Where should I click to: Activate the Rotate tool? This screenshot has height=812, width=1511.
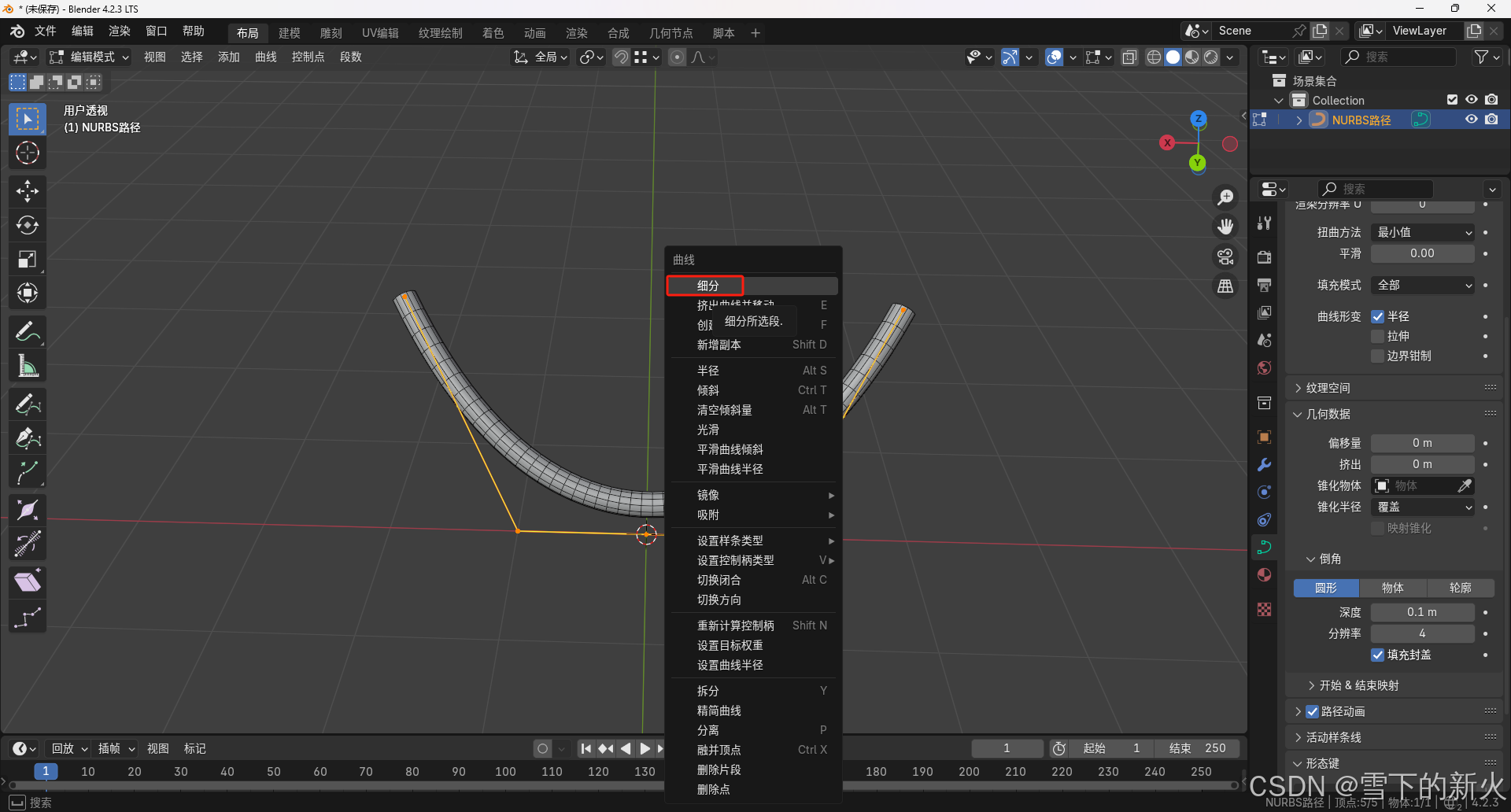(28, 225)
